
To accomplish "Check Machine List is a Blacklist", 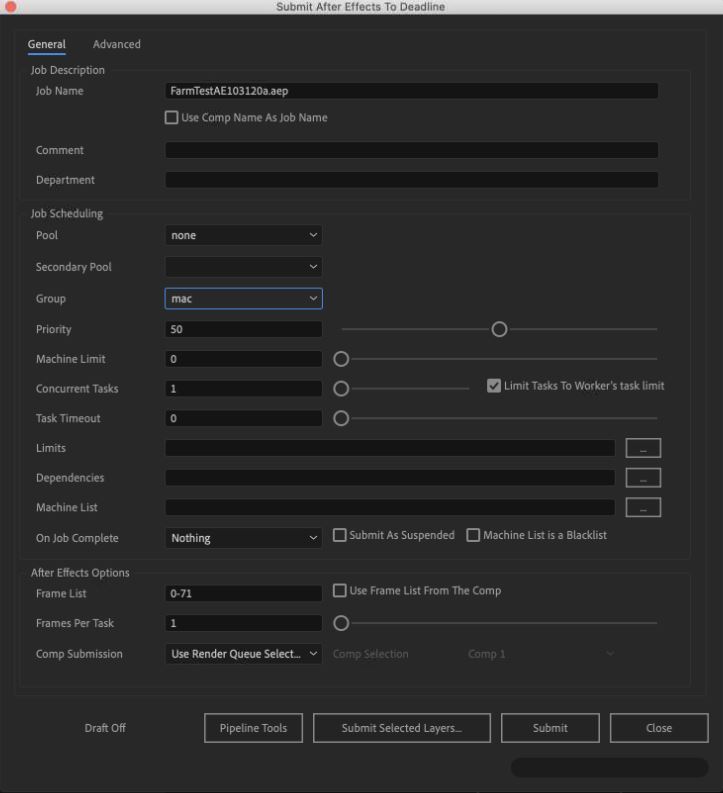I will (473, 535).
